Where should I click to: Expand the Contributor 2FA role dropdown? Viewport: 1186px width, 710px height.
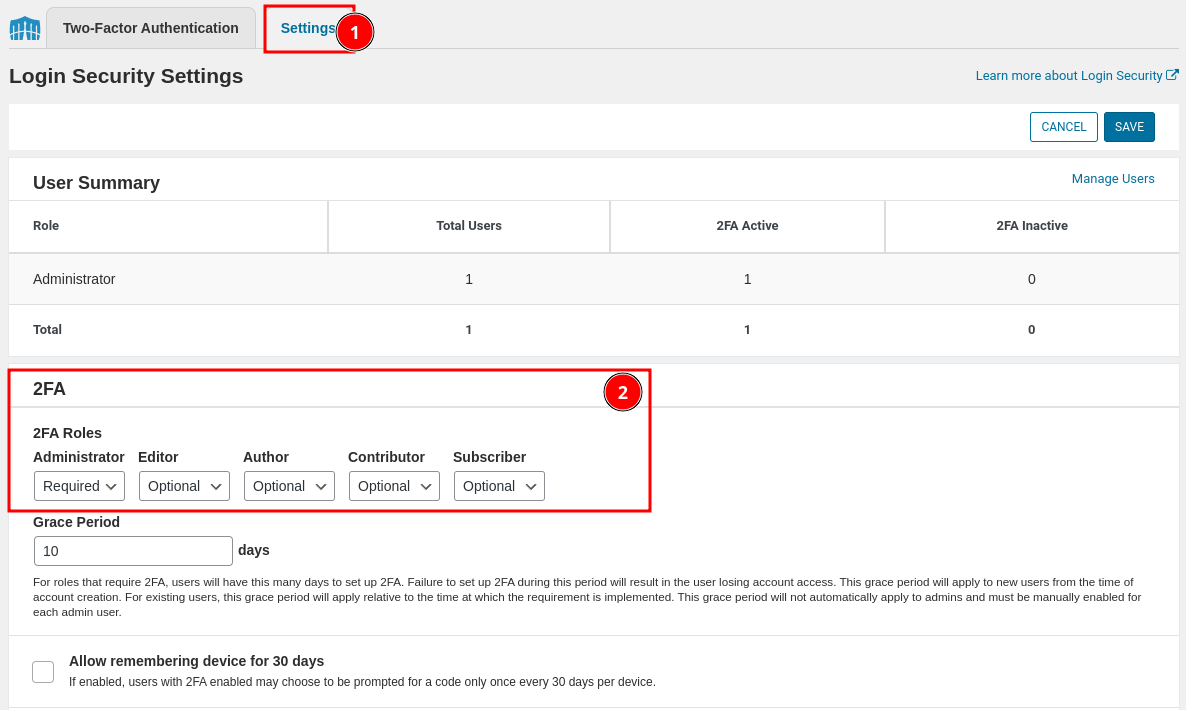tap(394, 486)
